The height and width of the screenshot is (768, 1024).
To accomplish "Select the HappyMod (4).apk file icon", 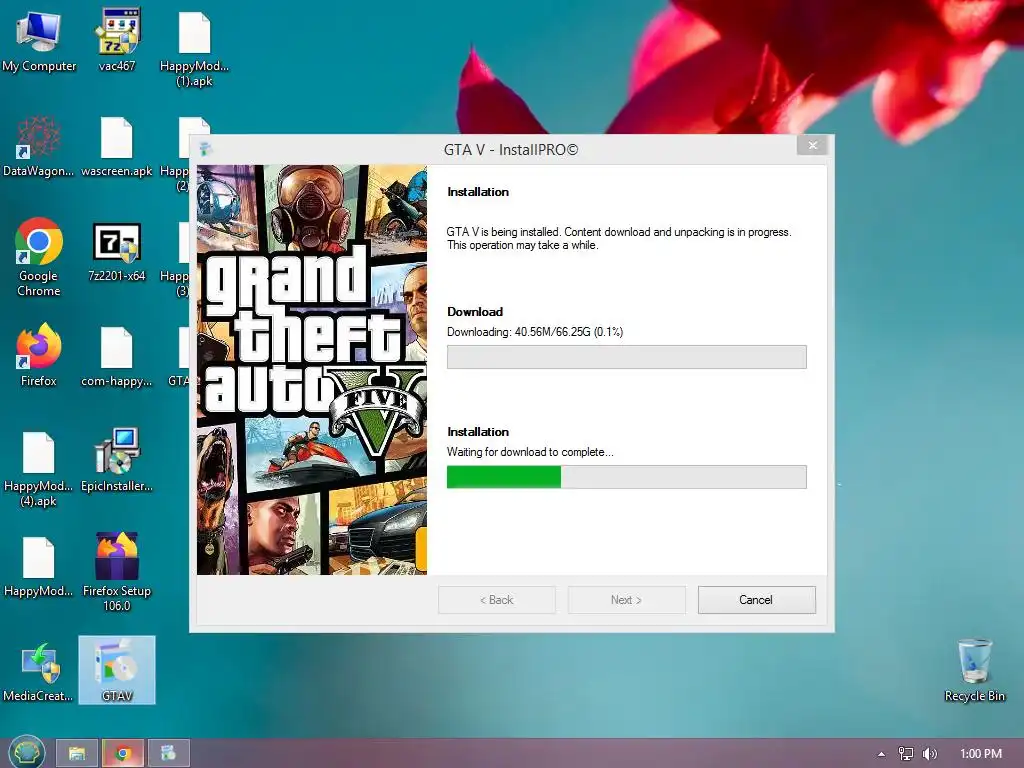I will click(39, 469).
